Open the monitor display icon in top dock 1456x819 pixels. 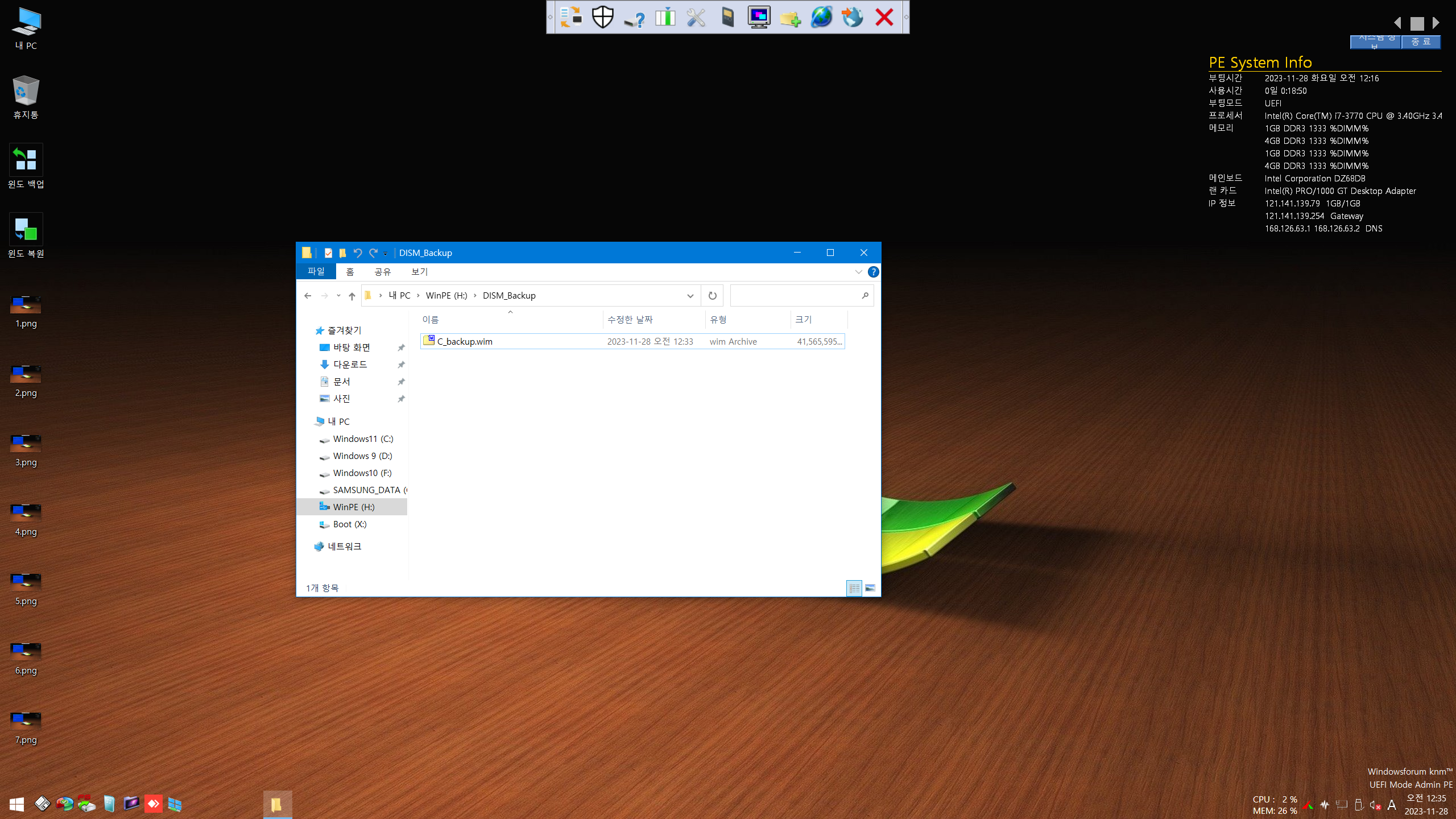[x=759, y=17]
